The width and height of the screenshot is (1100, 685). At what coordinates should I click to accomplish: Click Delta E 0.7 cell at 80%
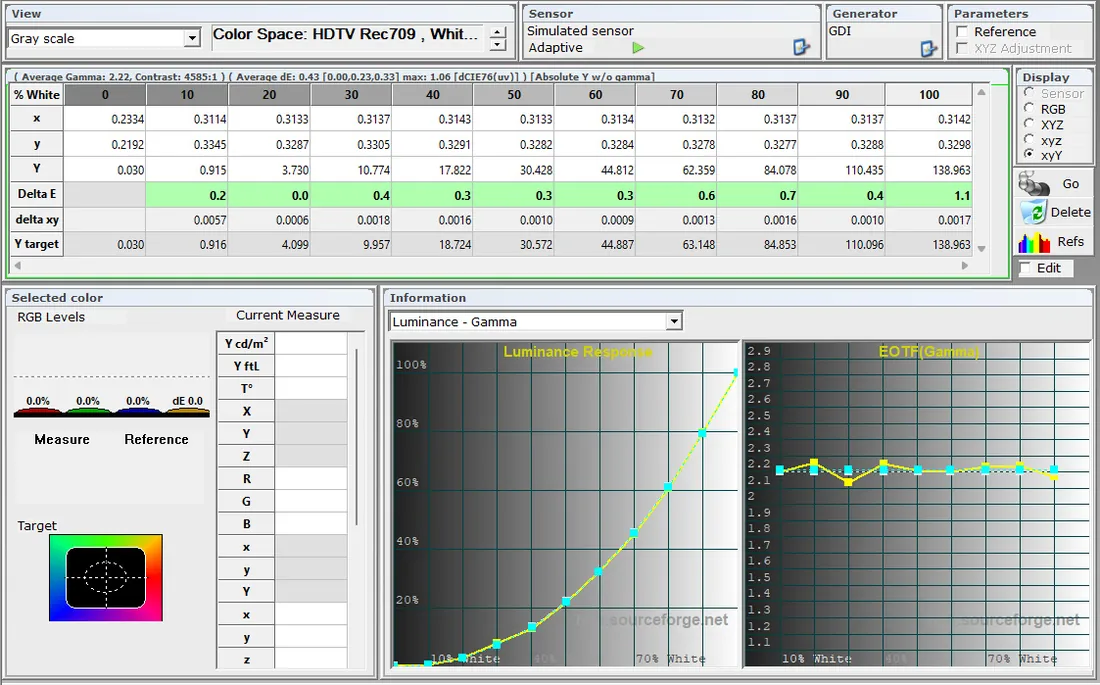click(x=758, y=195)
